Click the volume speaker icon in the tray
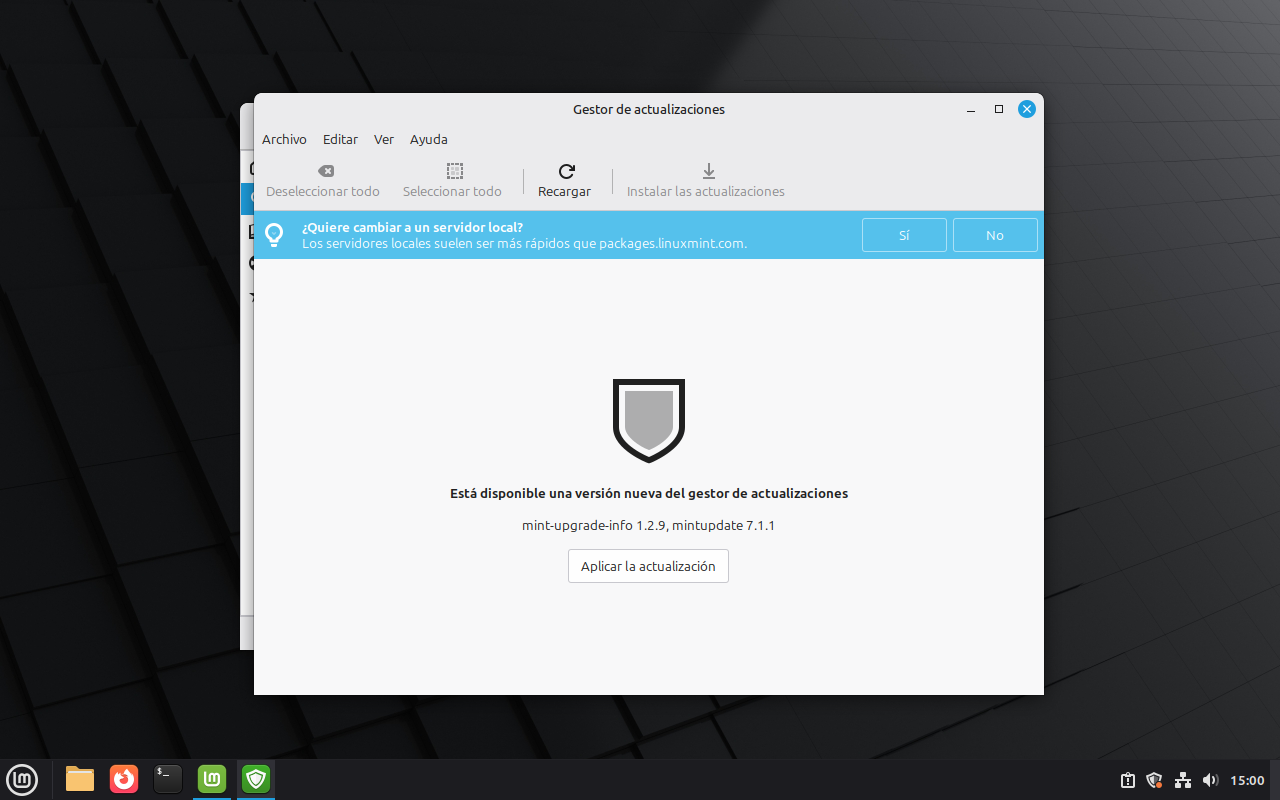The image size is (1280, 800). [1210, 780]
